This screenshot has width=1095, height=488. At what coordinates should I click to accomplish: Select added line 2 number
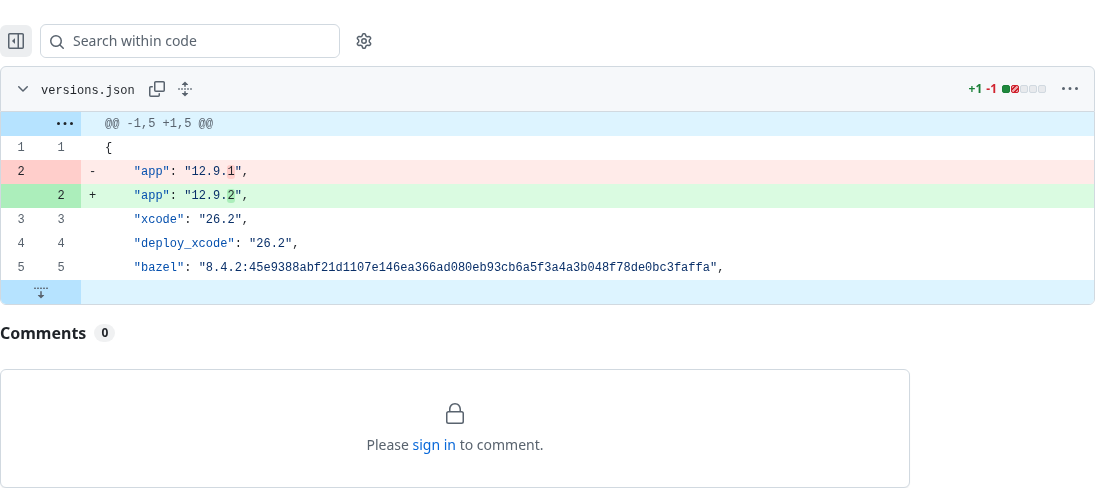click(61, 195)
